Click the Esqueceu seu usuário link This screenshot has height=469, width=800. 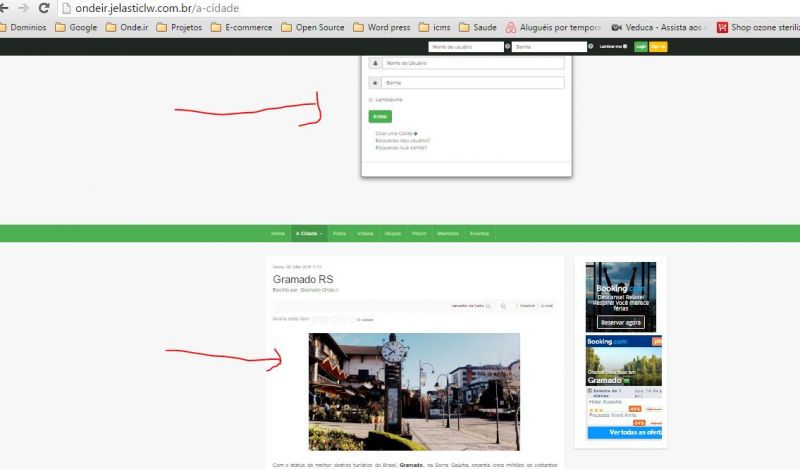pyautogui.click(x=403, y=140)
